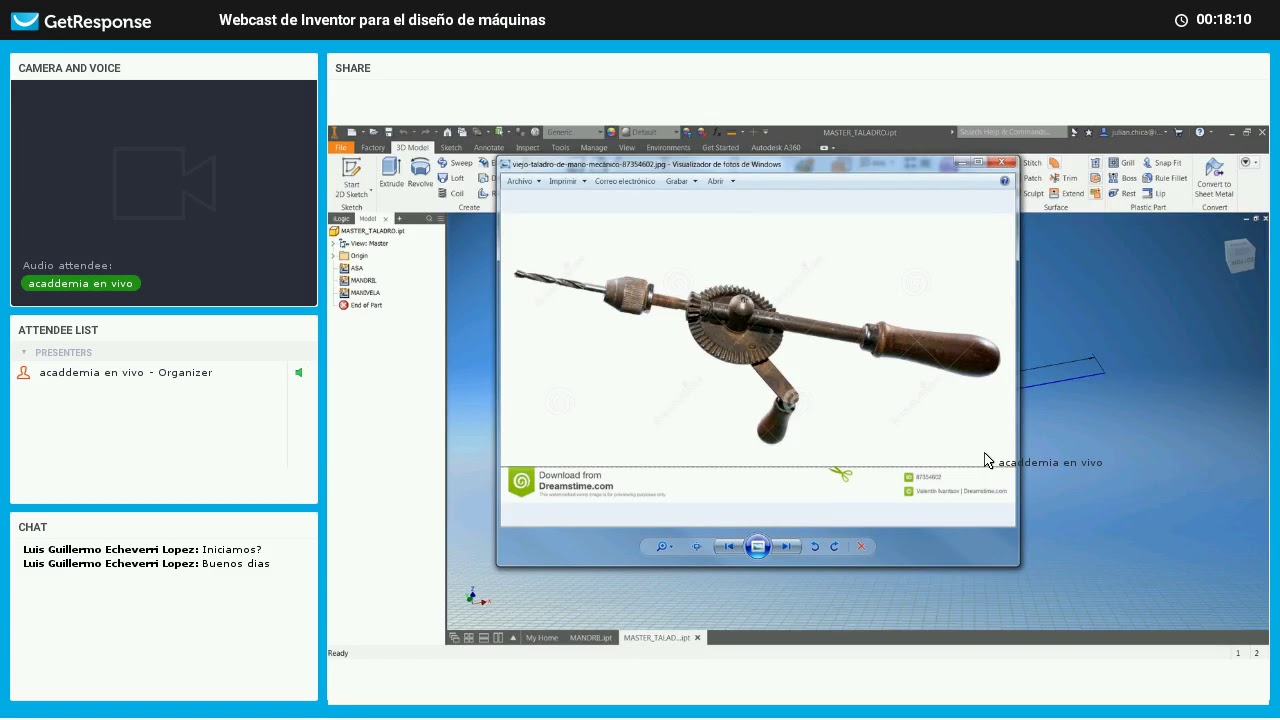Open the Generic material dropdown
Image resolution: width=1280 pixels, height=720 pixels.
coord(573,132)
